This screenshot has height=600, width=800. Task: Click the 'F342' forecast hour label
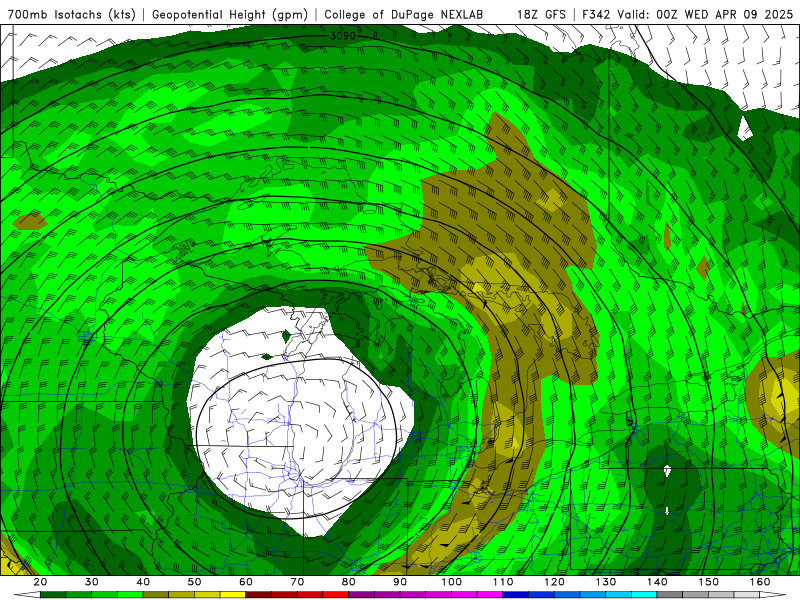pos(596,14)
